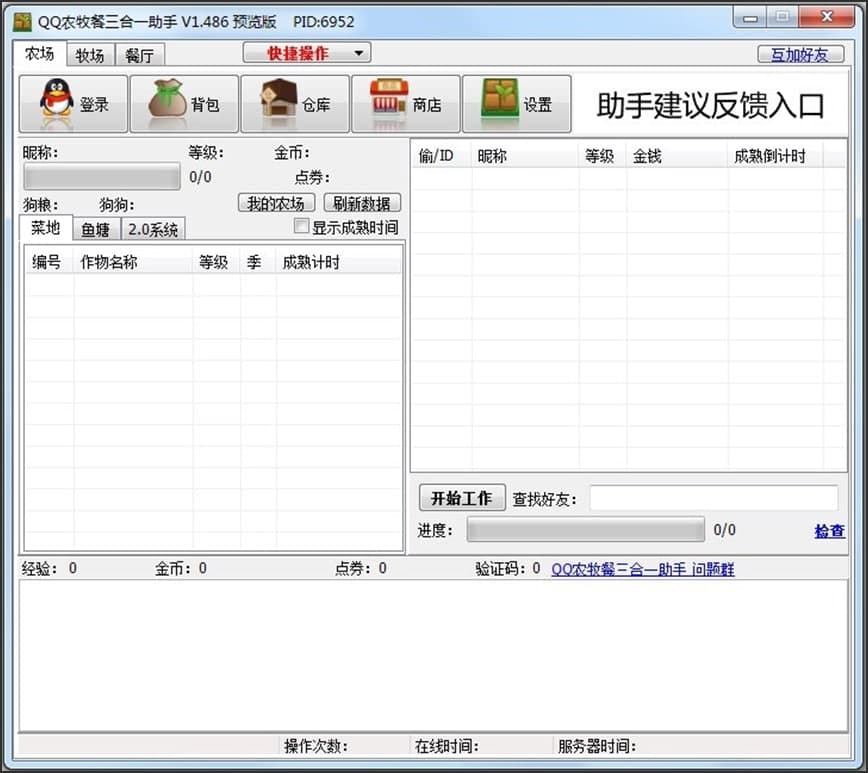Return to the 农场 tab
The image size is (868, 773).
tap(39, 55)
